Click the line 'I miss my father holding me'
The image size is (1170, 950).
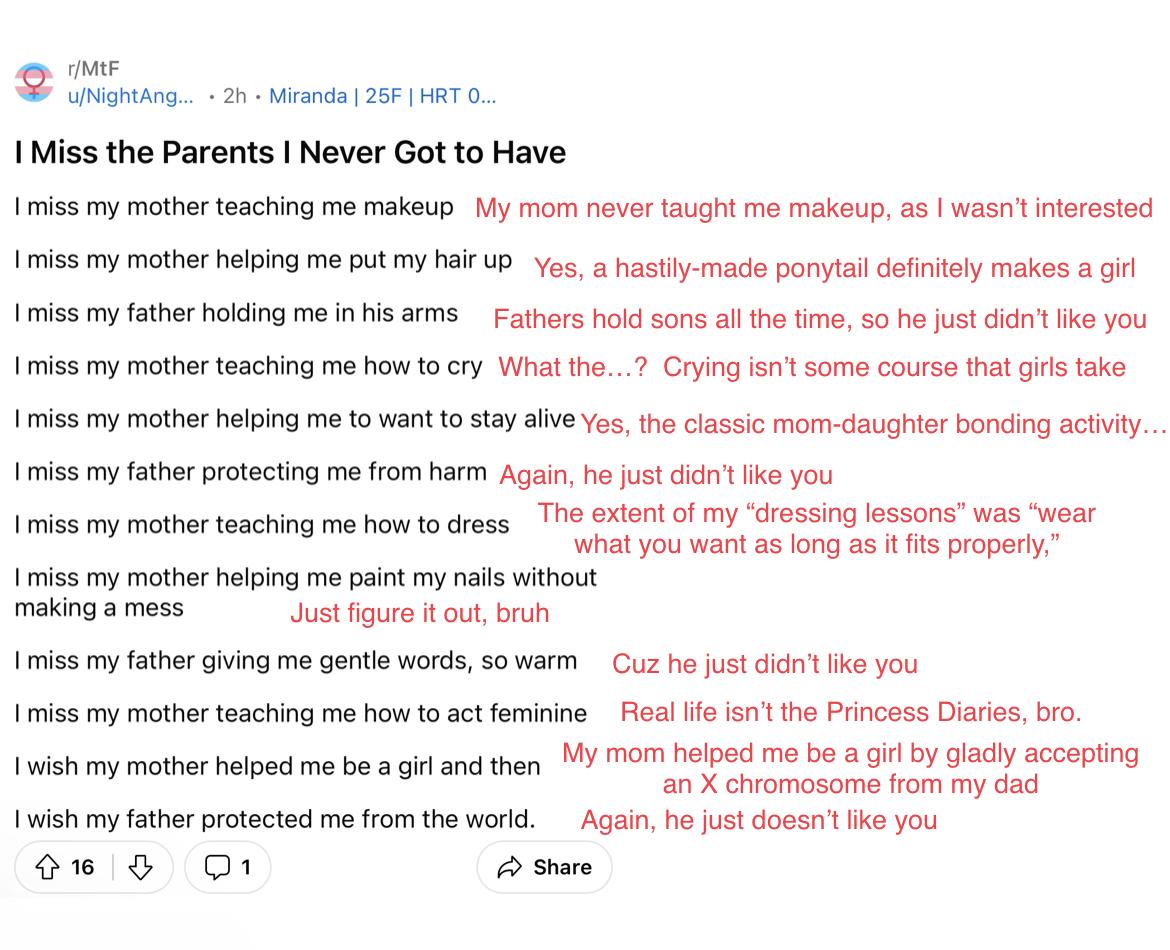tap(236, 313)
